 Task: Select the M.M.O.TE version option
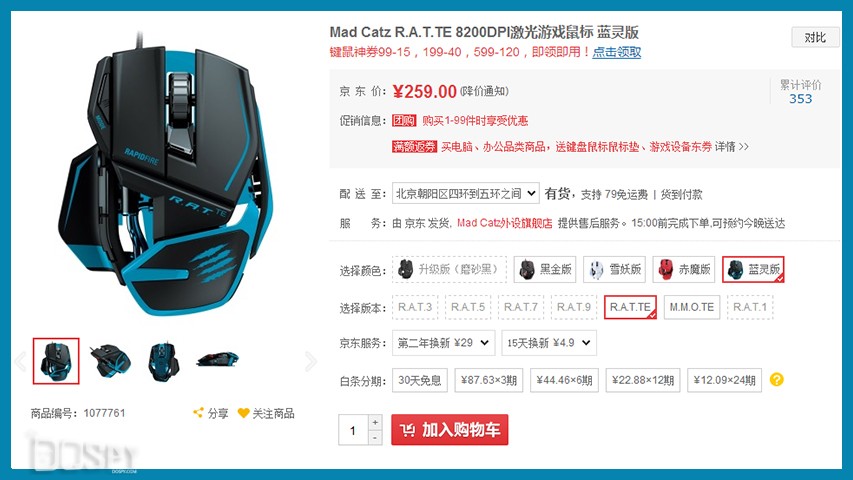(x=691, y=307)
